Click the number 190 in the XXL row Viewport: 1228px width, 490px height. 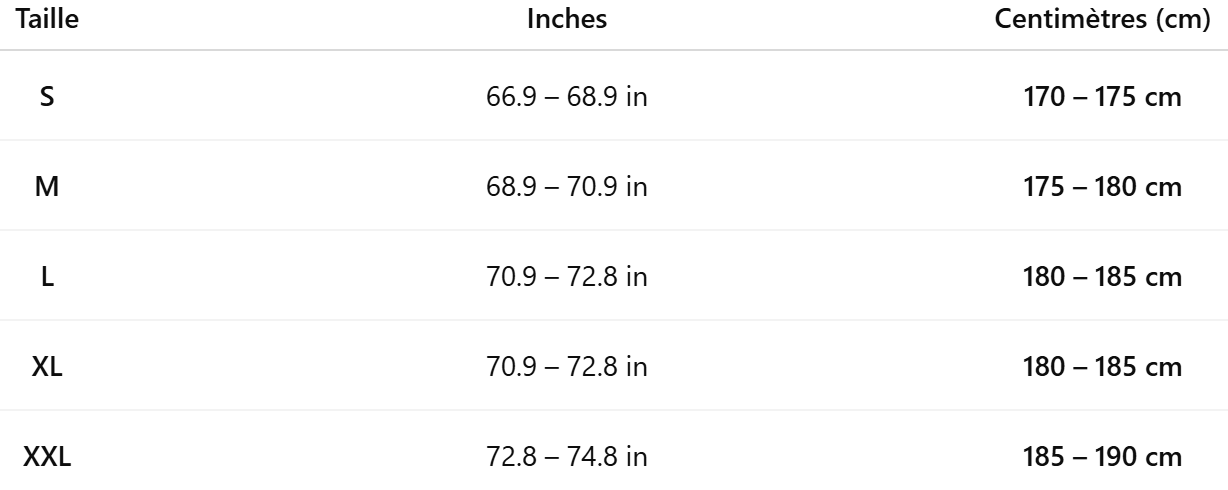(x=1131, y=459)
